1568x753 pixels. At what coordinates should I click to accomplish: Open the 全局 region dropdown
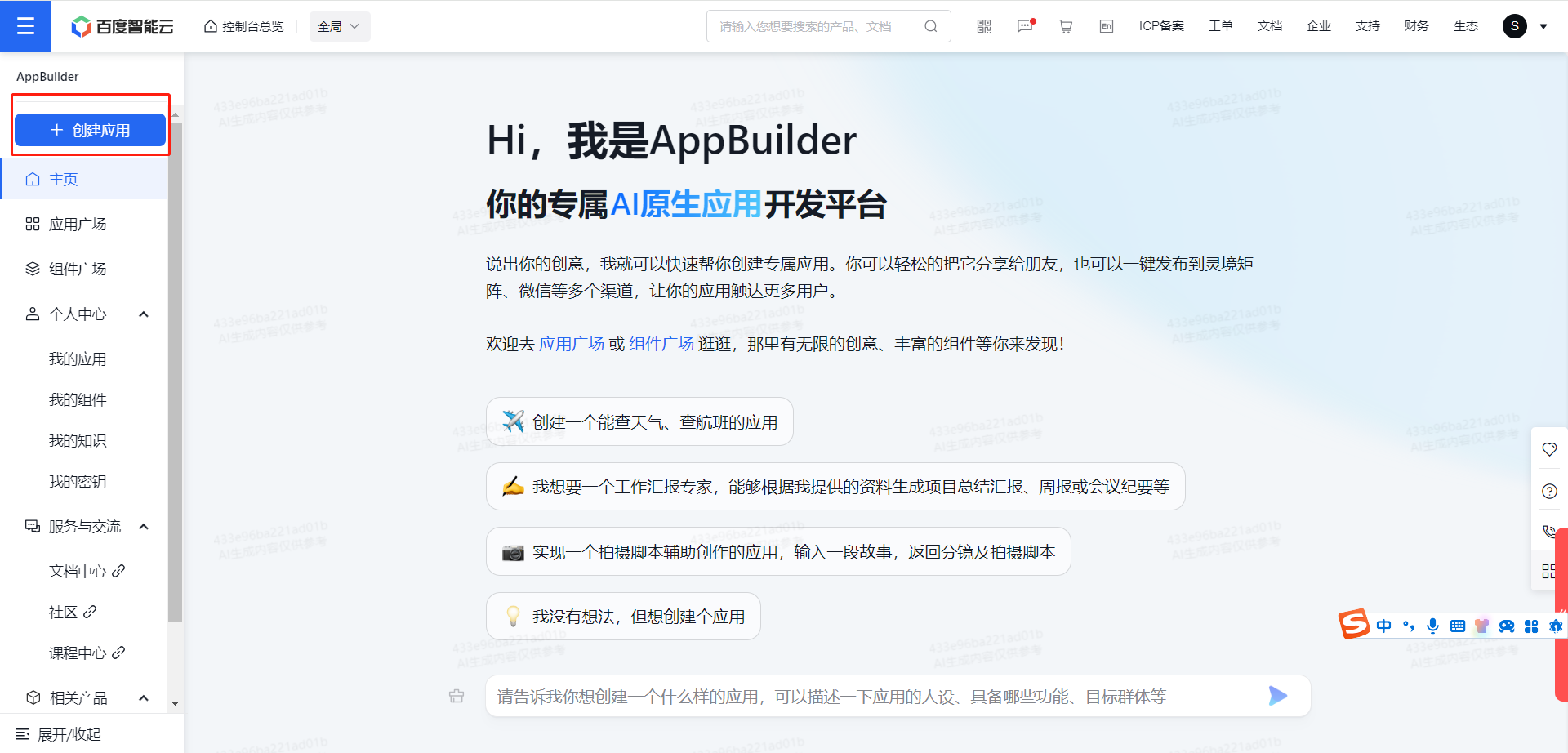pyautogui.click(x=340, y=26)
